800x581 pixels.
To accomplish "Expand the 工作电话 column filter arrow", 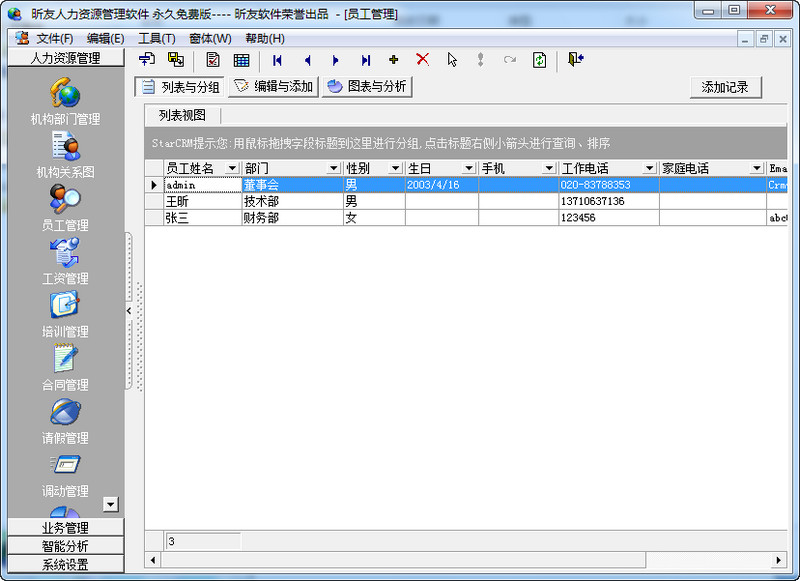I will 649,168.
